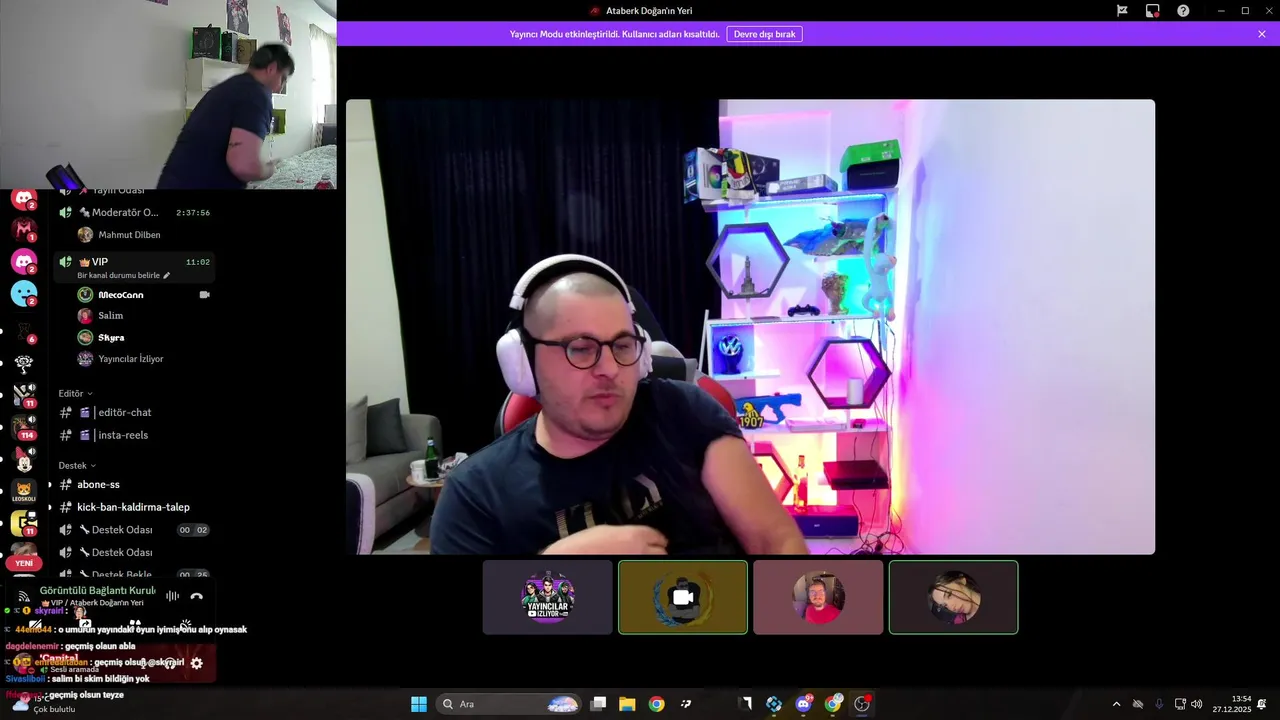Open the Minnie Mouse server icon
Viewport: 1280px width, 720px height.
tap(24, 458)
